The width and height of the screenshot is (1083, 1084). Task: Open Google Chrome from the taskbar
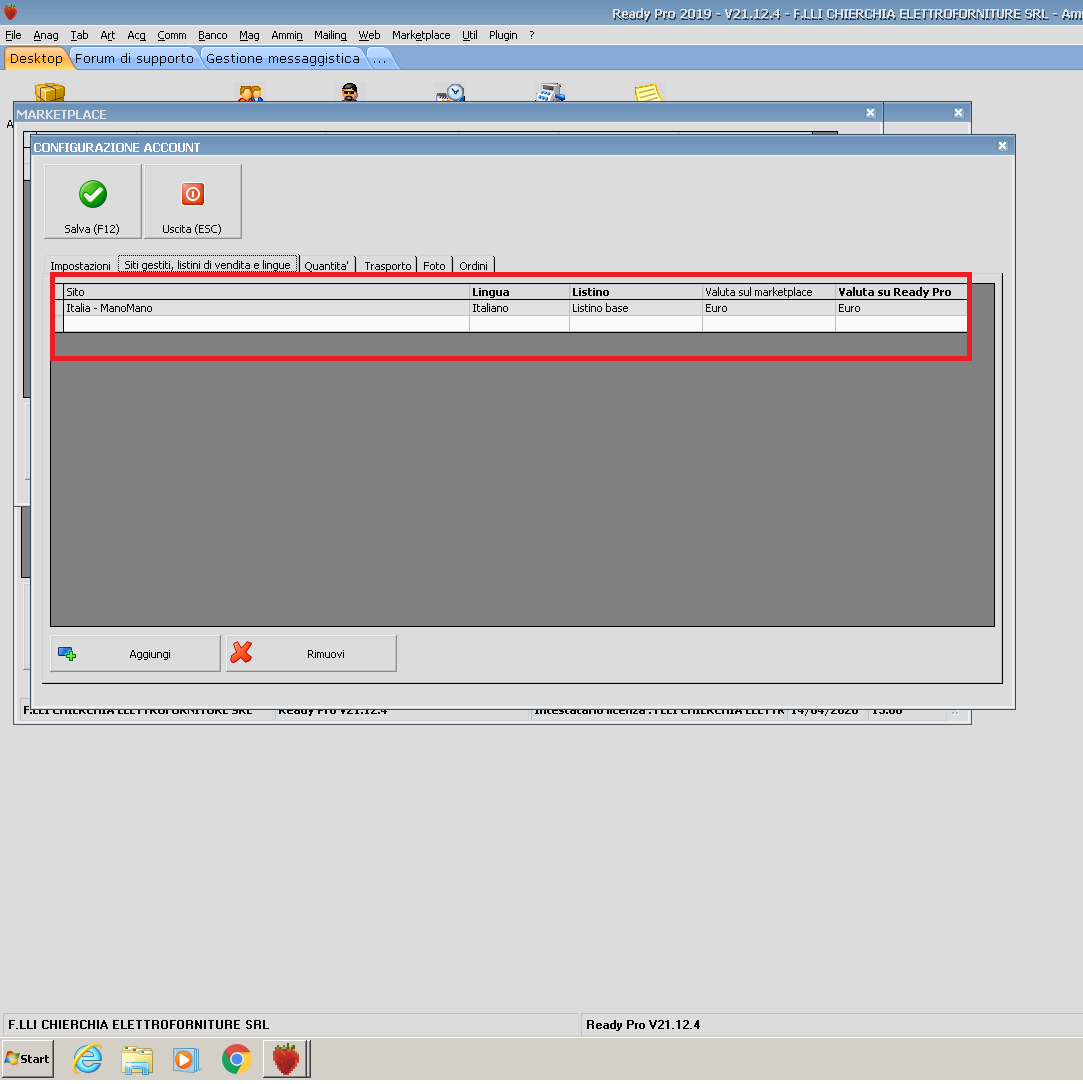(236, 1059)
